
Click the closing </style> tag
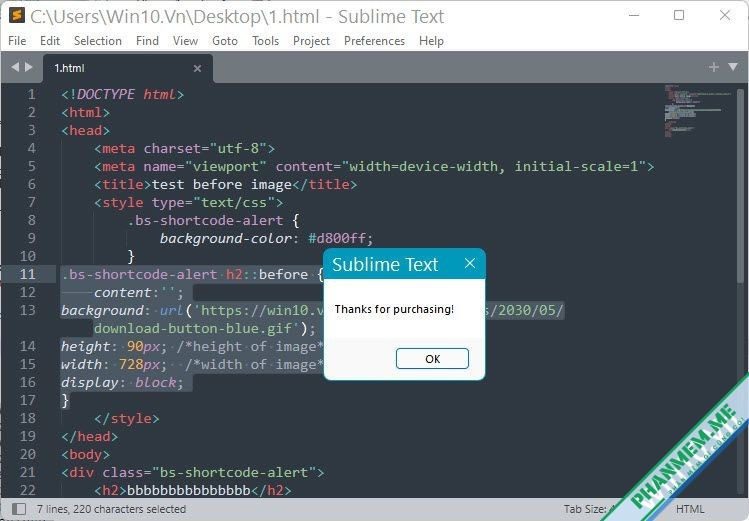(x=127, y=418)
